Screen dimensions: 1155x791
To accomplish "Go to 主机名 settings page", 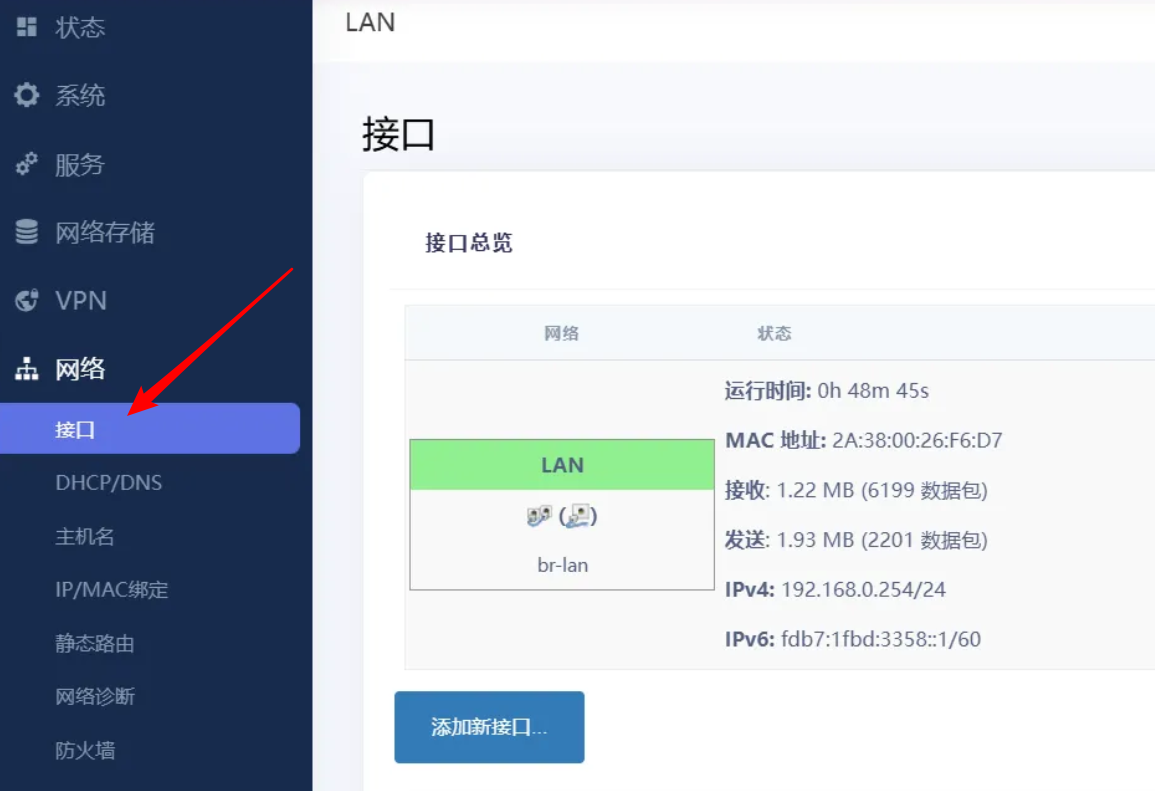I will coord(85,537).
